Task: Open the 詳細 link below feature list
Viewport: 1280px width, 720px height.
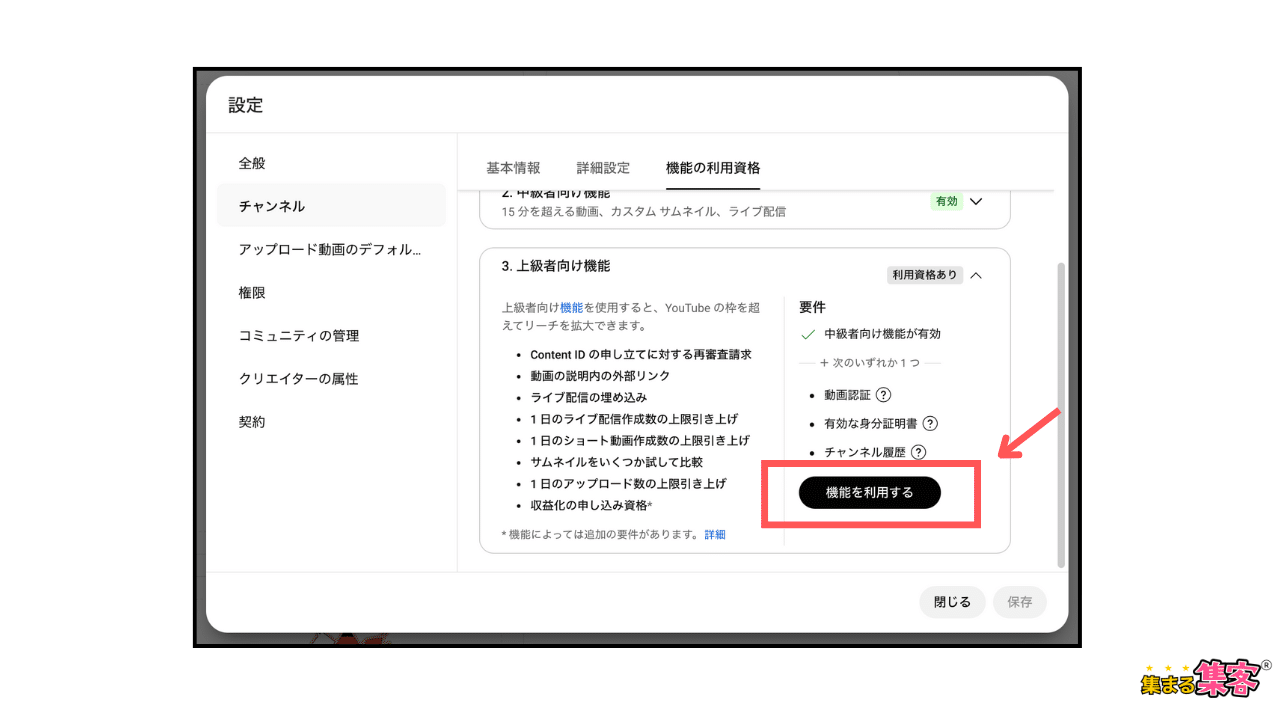Action: pos(715,535)
